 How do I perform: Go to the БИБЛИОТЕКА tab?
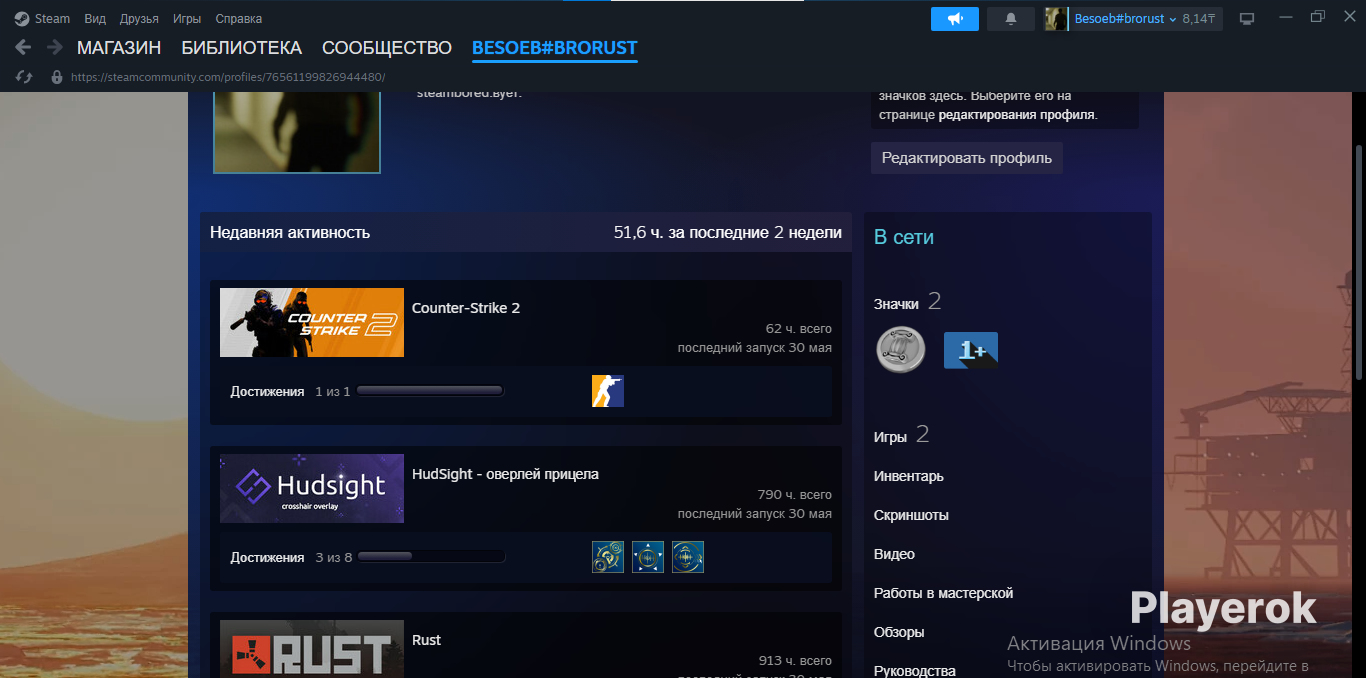(241, 48)
